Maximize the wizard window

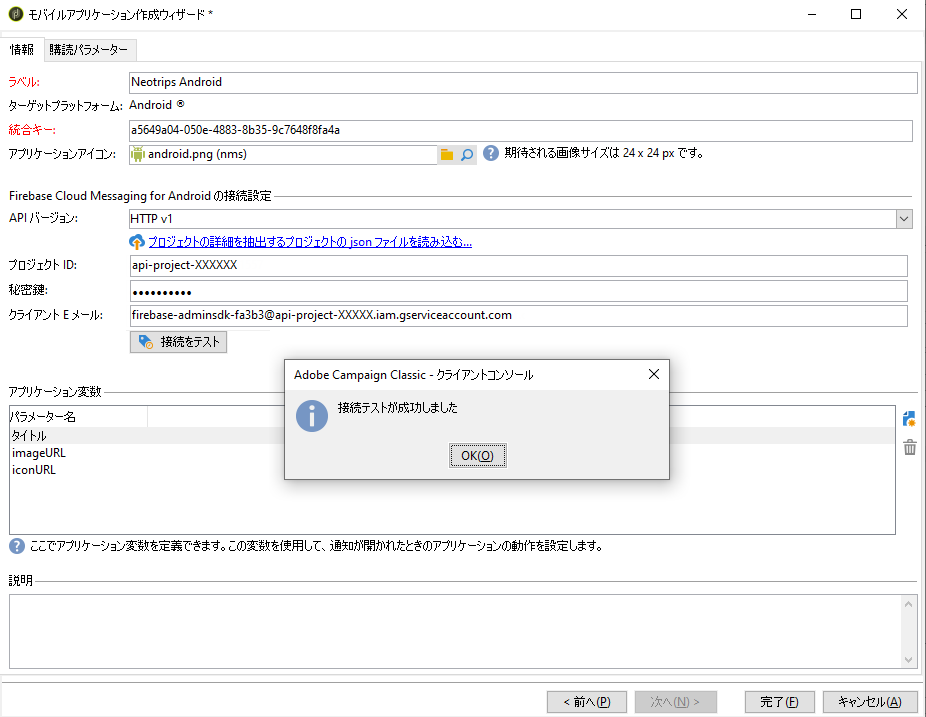(x=856, y=14)
